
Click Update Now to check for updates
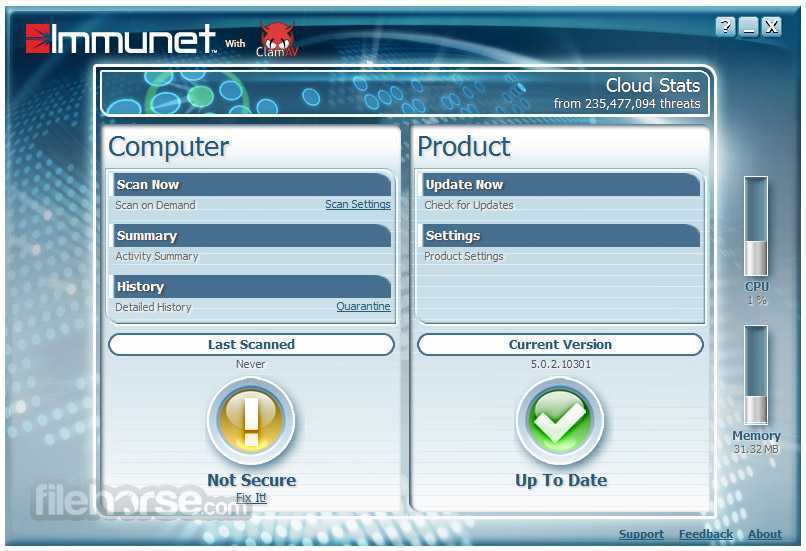coord(464,185)
